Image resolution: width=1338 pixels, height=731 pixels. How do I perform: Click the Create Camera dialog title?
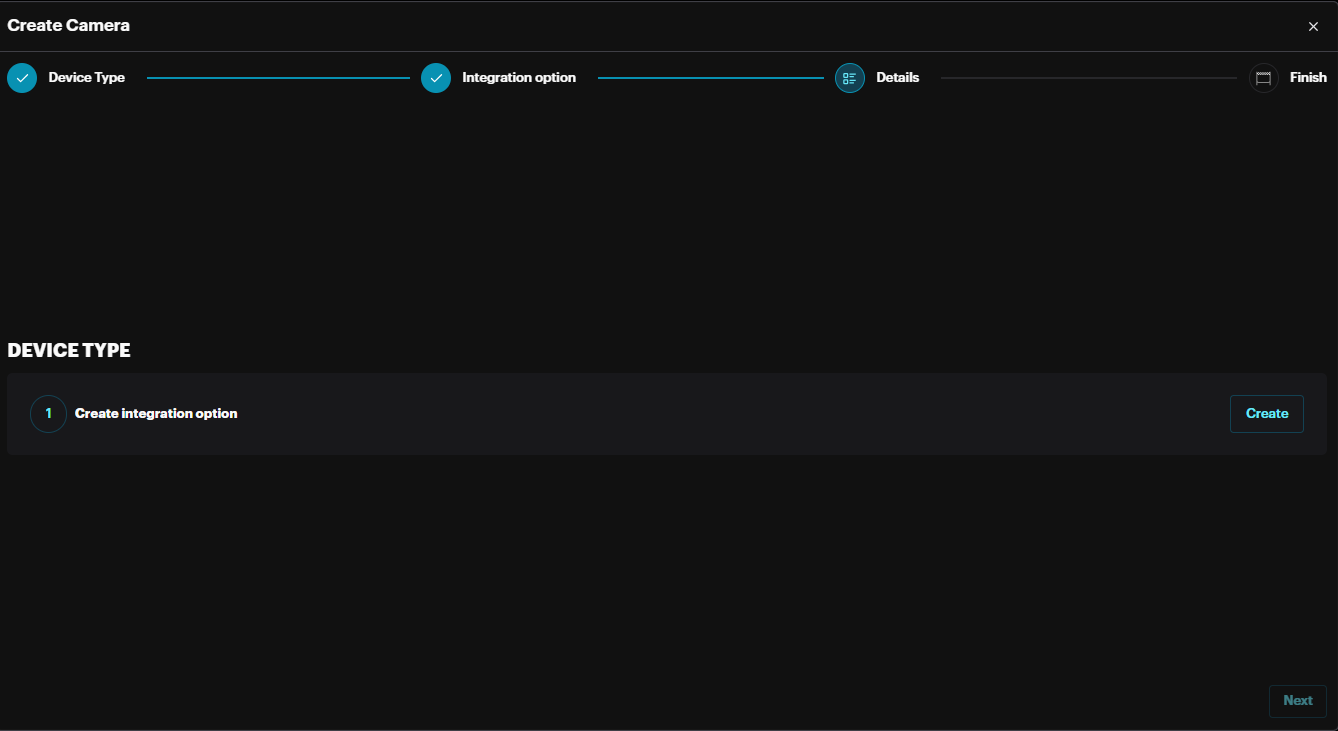click(x=69, y=25)
